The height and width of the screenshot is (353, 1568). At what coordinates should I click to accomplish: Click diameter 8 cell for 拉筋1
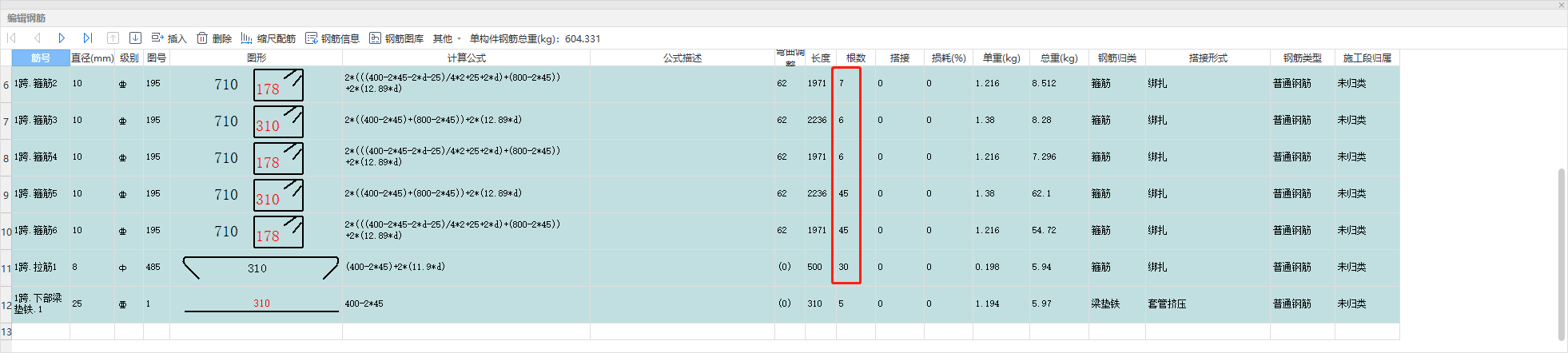click(92, 268)
